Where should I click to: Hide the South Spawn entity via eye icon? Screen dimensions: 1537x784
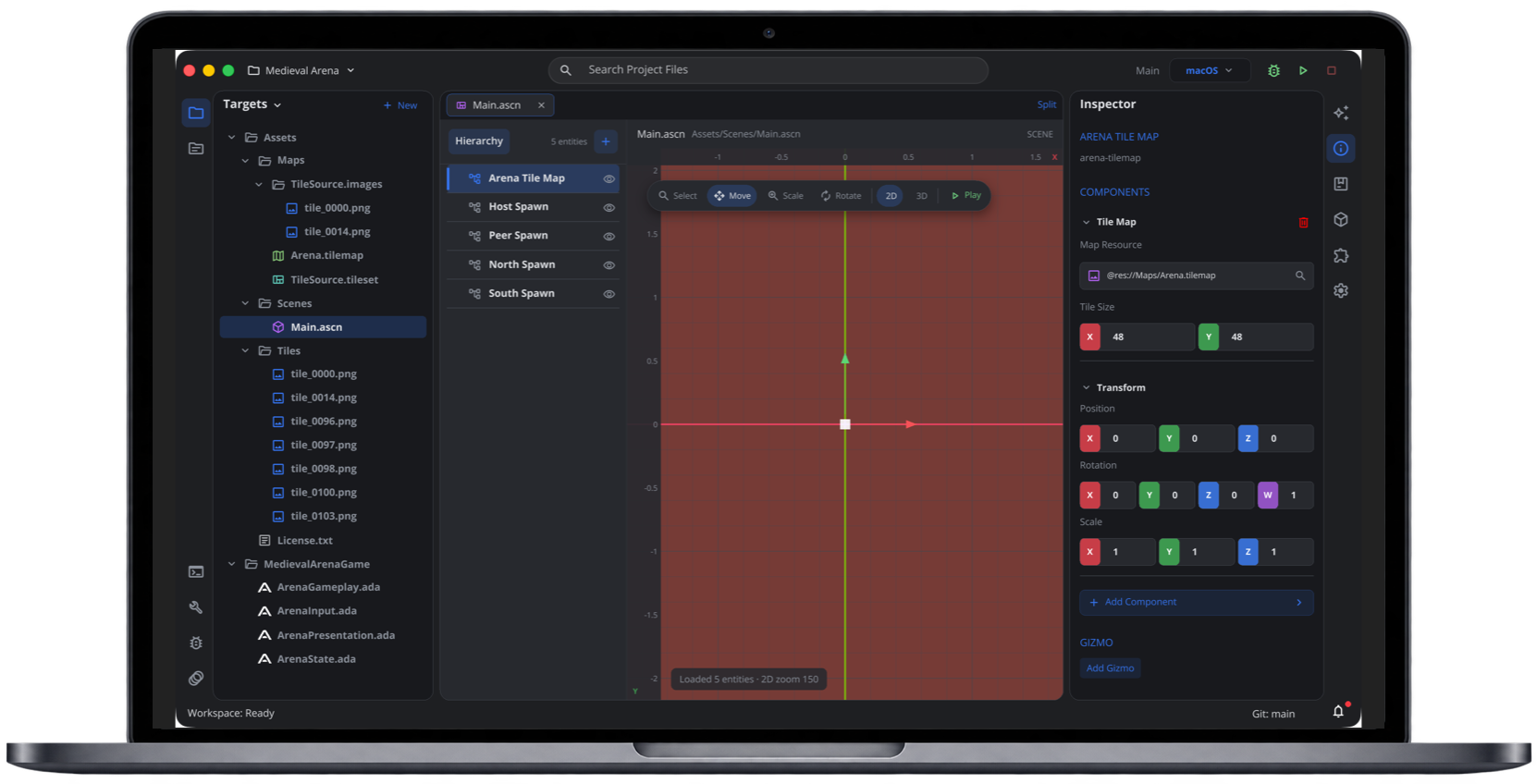[x=609, y=294]
